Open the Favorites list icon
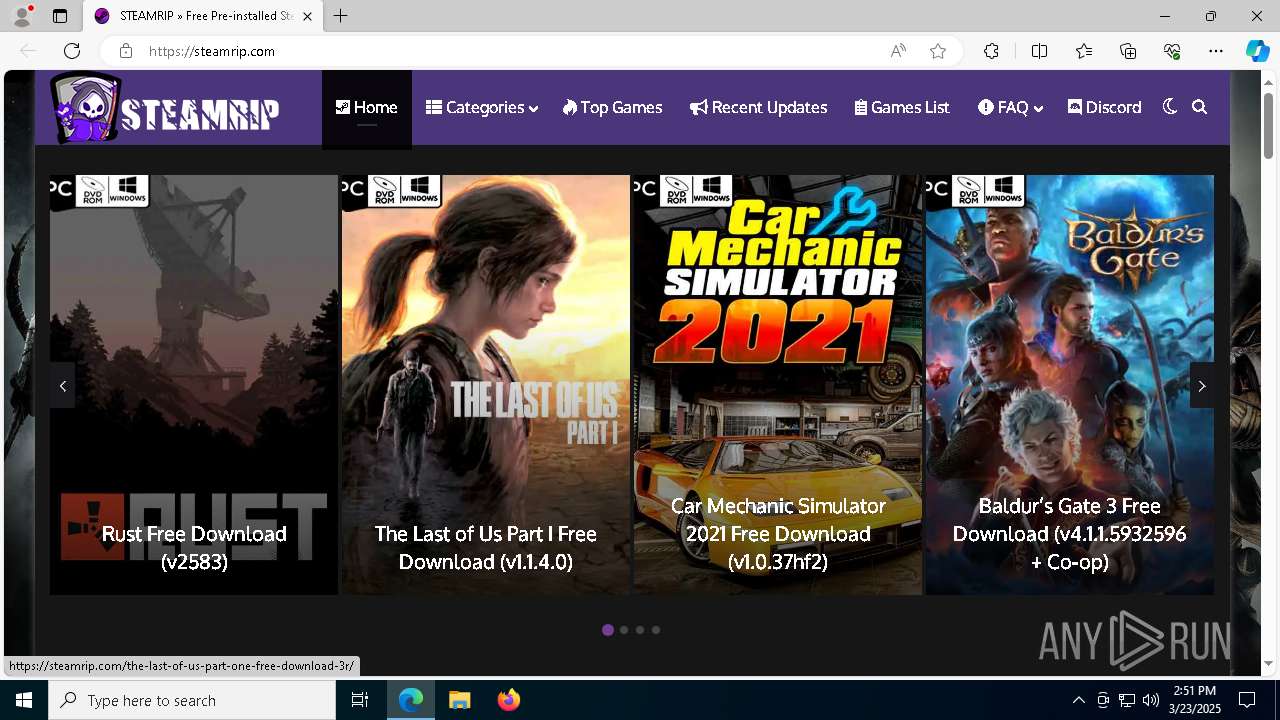The height and width of the screenshot is (720, 1280). click(x=1084, y=51)
